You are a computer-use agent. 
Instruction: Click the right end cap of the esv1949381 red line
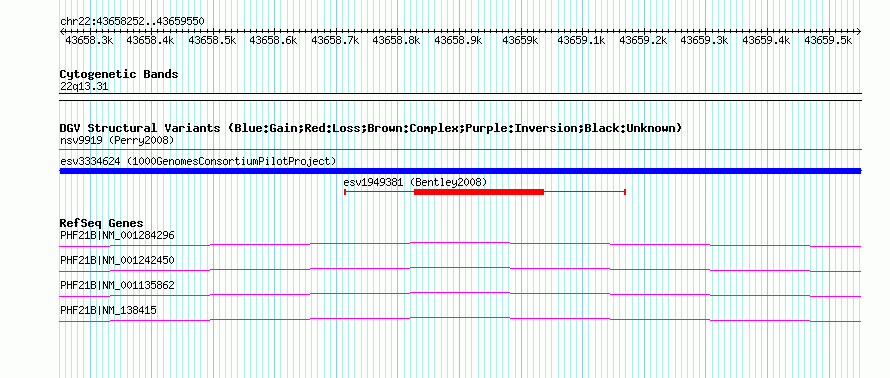tap(625, 192)
